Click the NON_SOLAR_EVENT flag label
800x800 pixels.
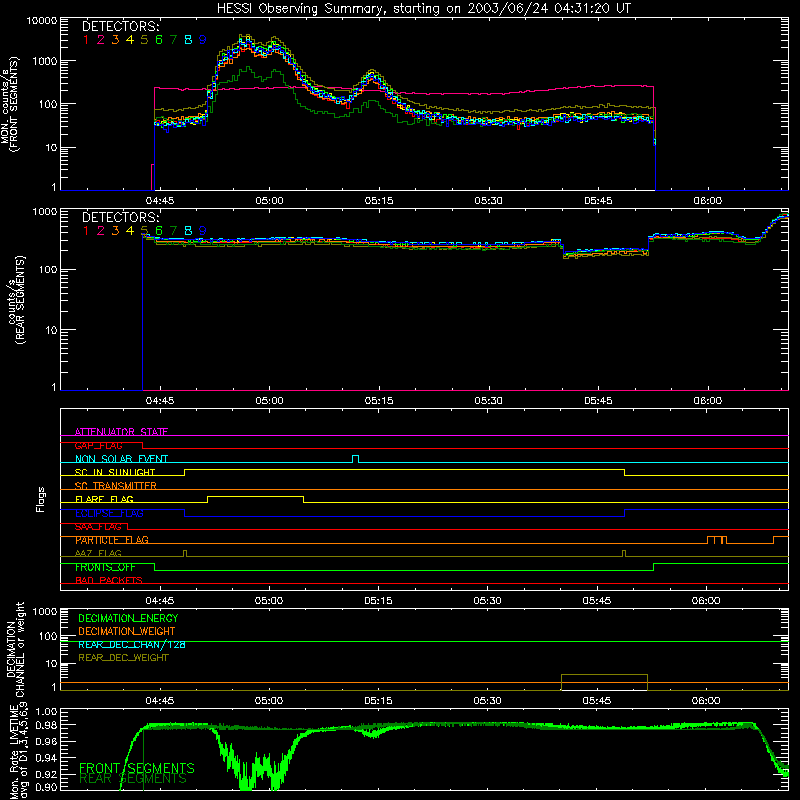(121, 459)
